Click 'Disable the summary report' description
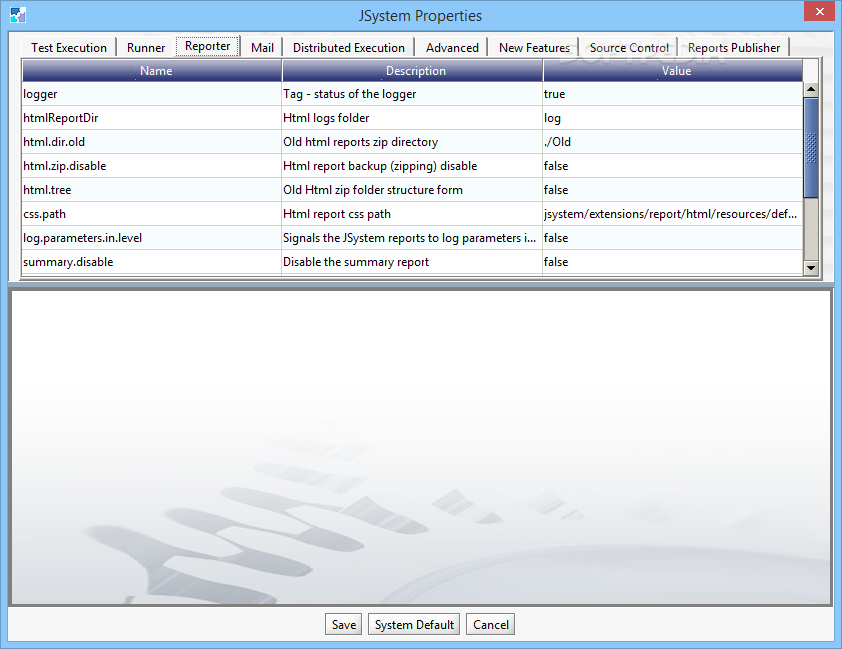Screen dimensions: 842x649 click(x=412, y=262)
